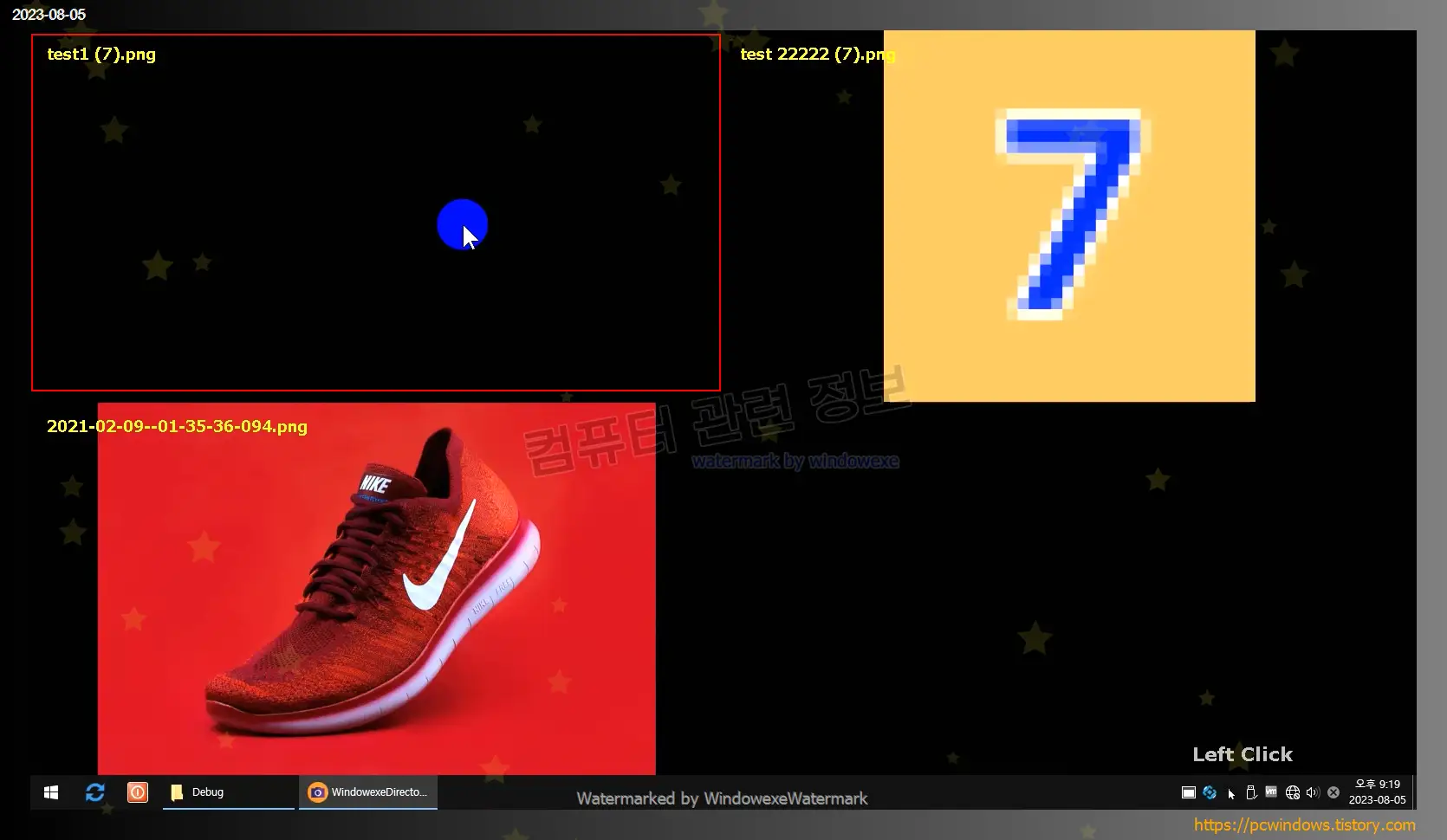Click the 2021-02-09--01-35-36-094.png filename label
The image size is (1447, 840).
[177, 426]
